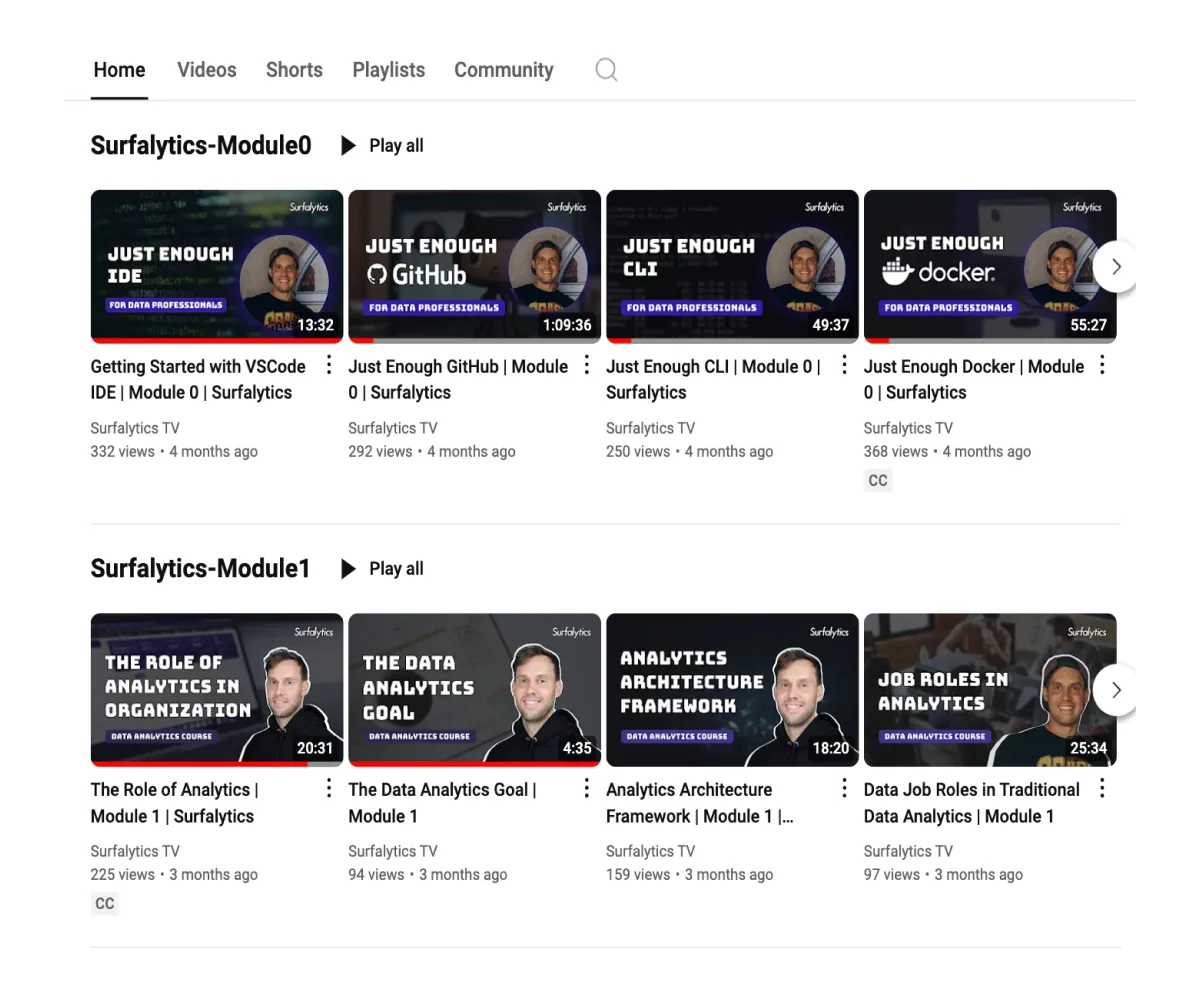Open three-dot menu for Just Enough Docker video
1200x982 pixels.
(1102, 365)
